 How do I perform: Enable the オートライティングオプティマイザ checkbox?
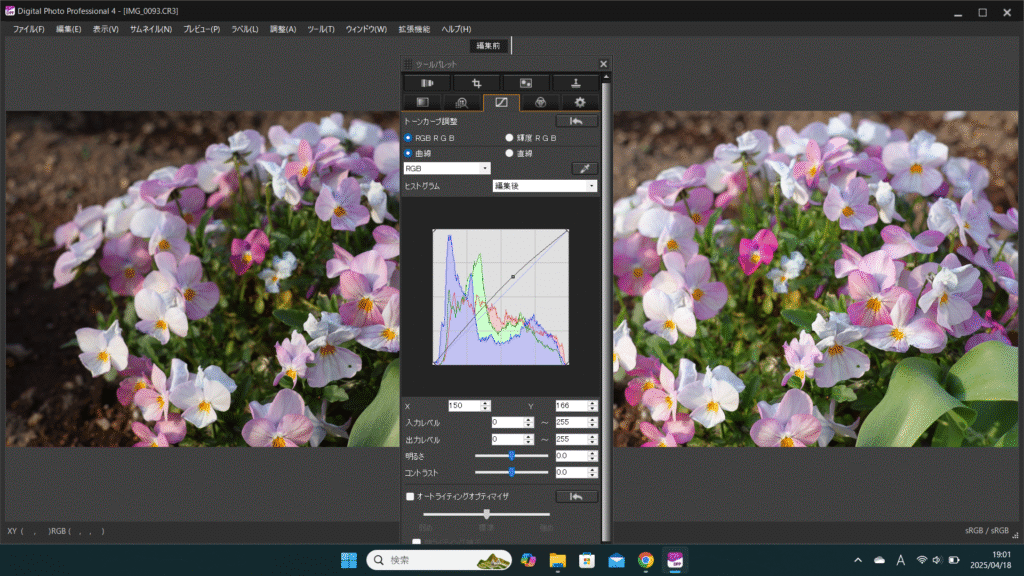click(410, 497)
